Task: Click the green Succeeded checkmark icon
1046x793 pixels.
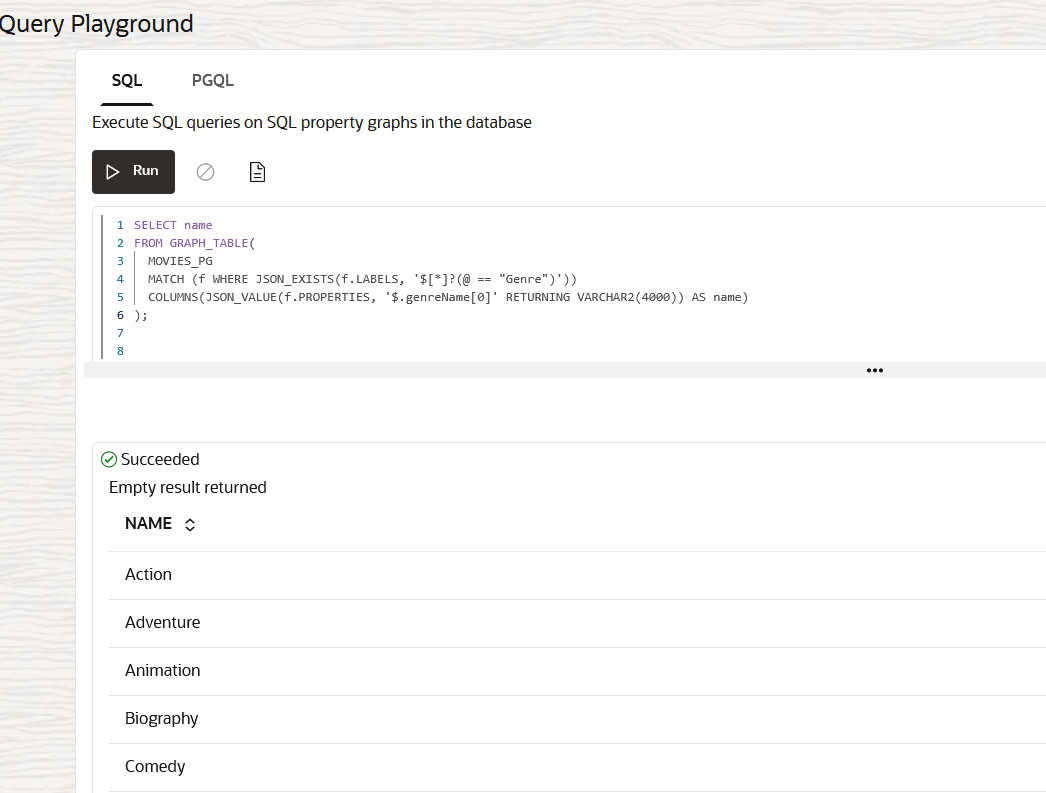Action: tap(108, 459)
